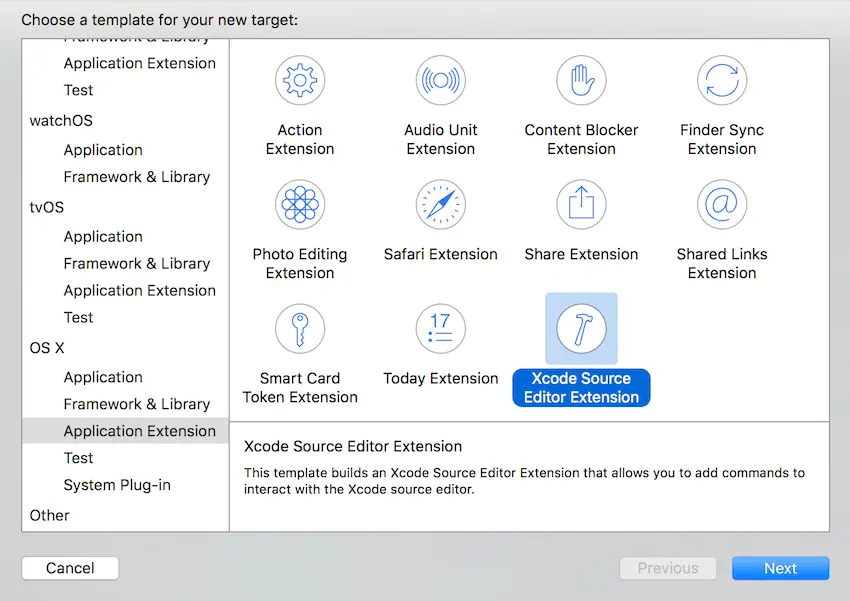The image size is (850, 601).
Task: Click the 'Shared Links Extension' label
Action: [722, 263]
